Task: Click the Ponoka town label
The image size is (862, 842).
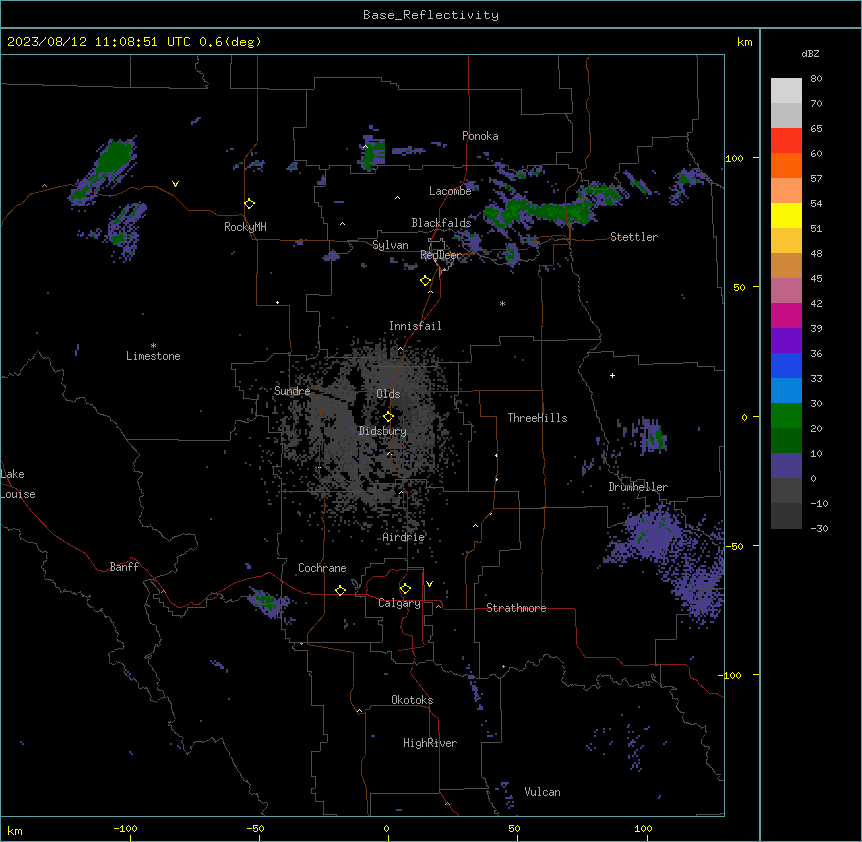Action: point(480,136)
